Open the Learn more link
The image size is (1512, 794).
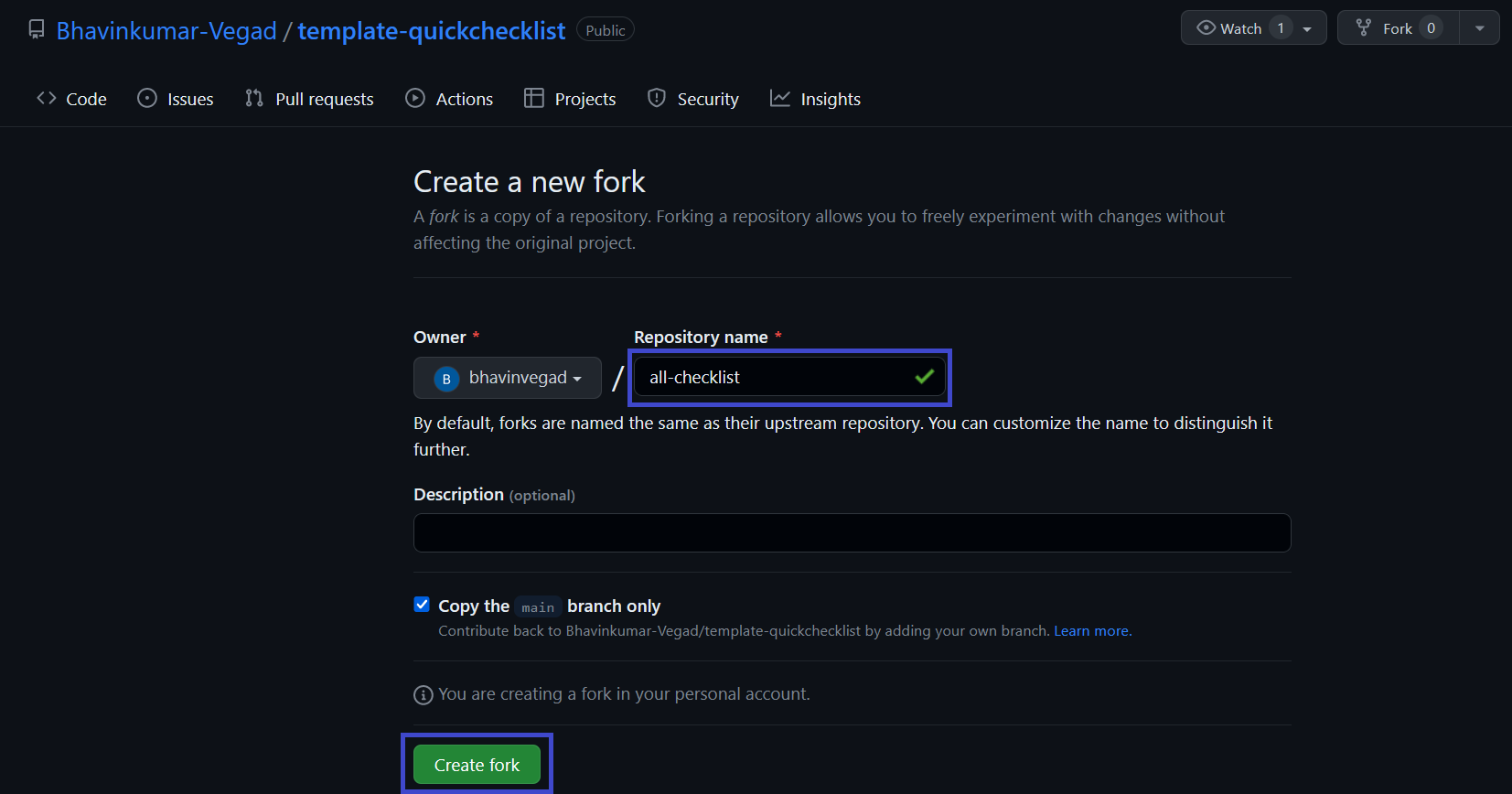point(1091,631)
